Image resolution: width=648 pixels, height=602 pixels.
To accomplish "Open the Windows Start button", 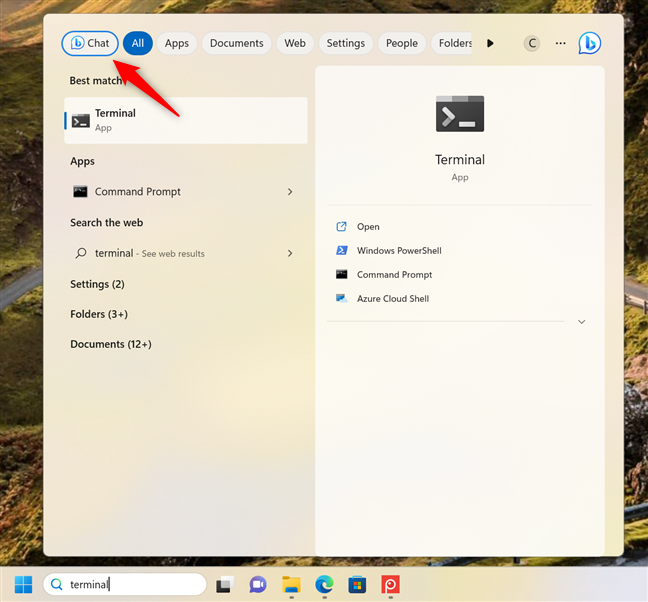I will click(x=23, y=584).
